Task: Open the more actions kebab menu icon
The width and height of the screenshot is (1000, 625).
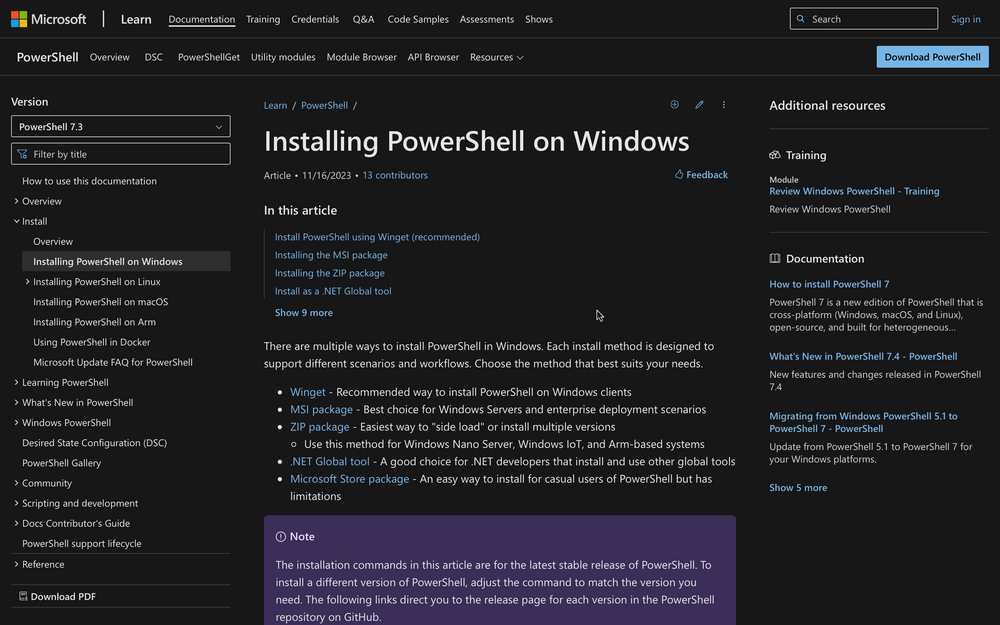Action: click(723, 104)
